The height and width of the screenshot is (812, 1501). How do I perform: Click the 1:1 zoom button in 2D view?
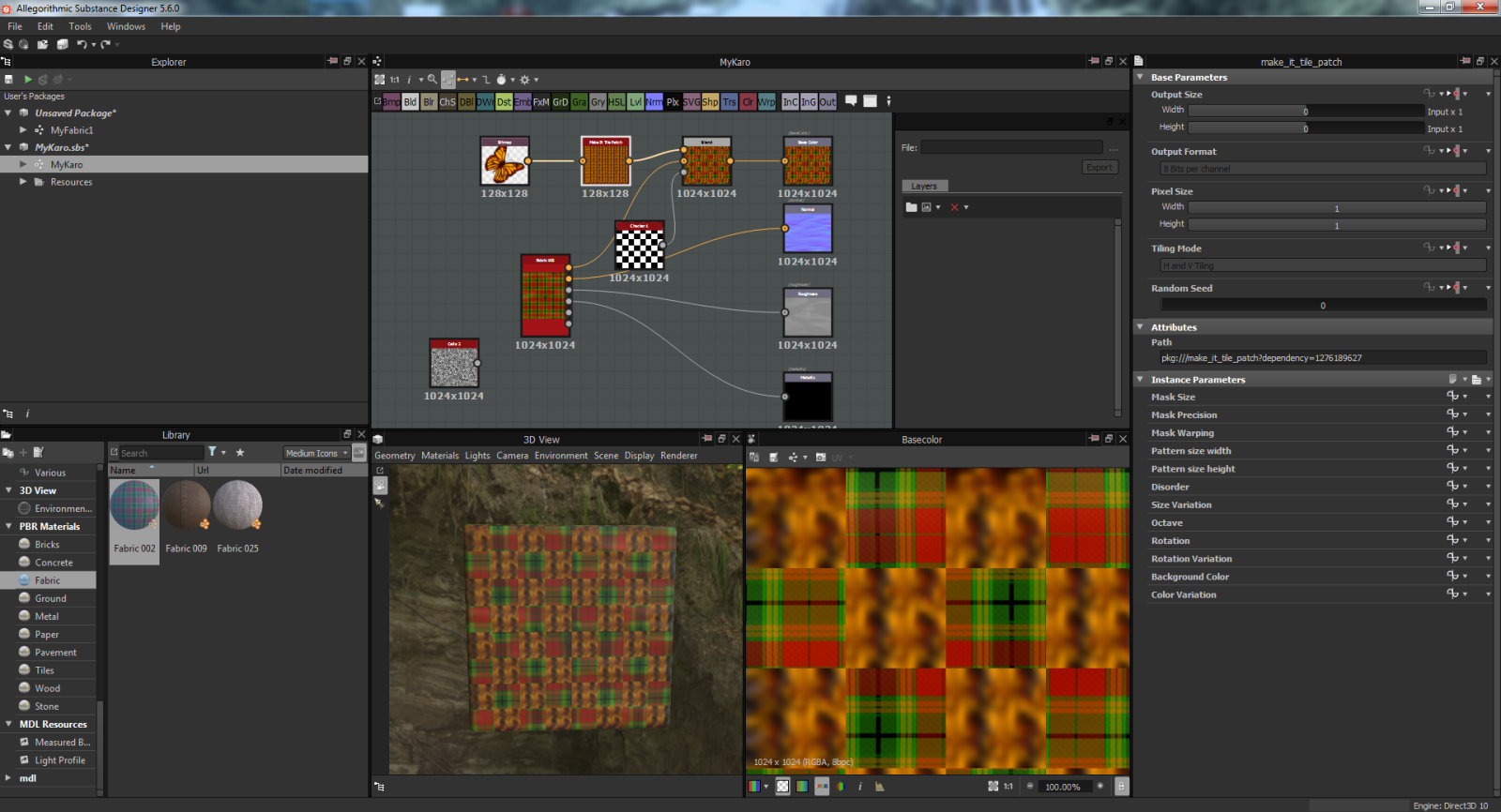1008,787
